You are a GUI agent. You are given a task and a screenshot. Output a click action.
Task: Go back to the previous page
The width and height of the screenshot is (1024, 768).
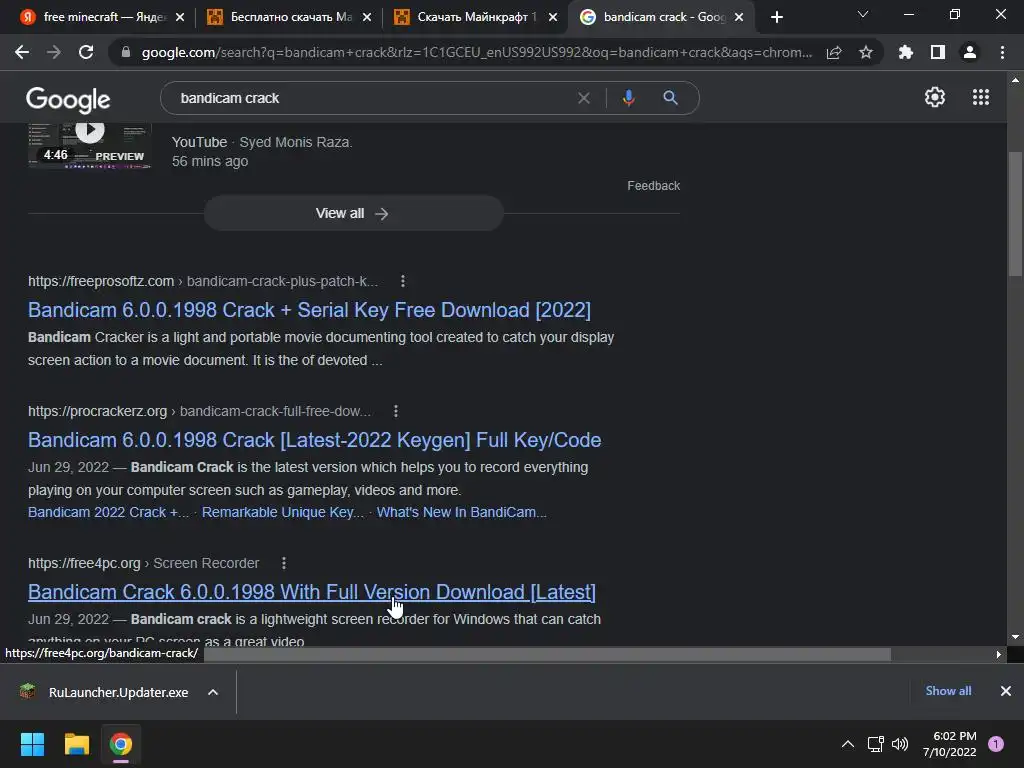(x=22, y=52)
